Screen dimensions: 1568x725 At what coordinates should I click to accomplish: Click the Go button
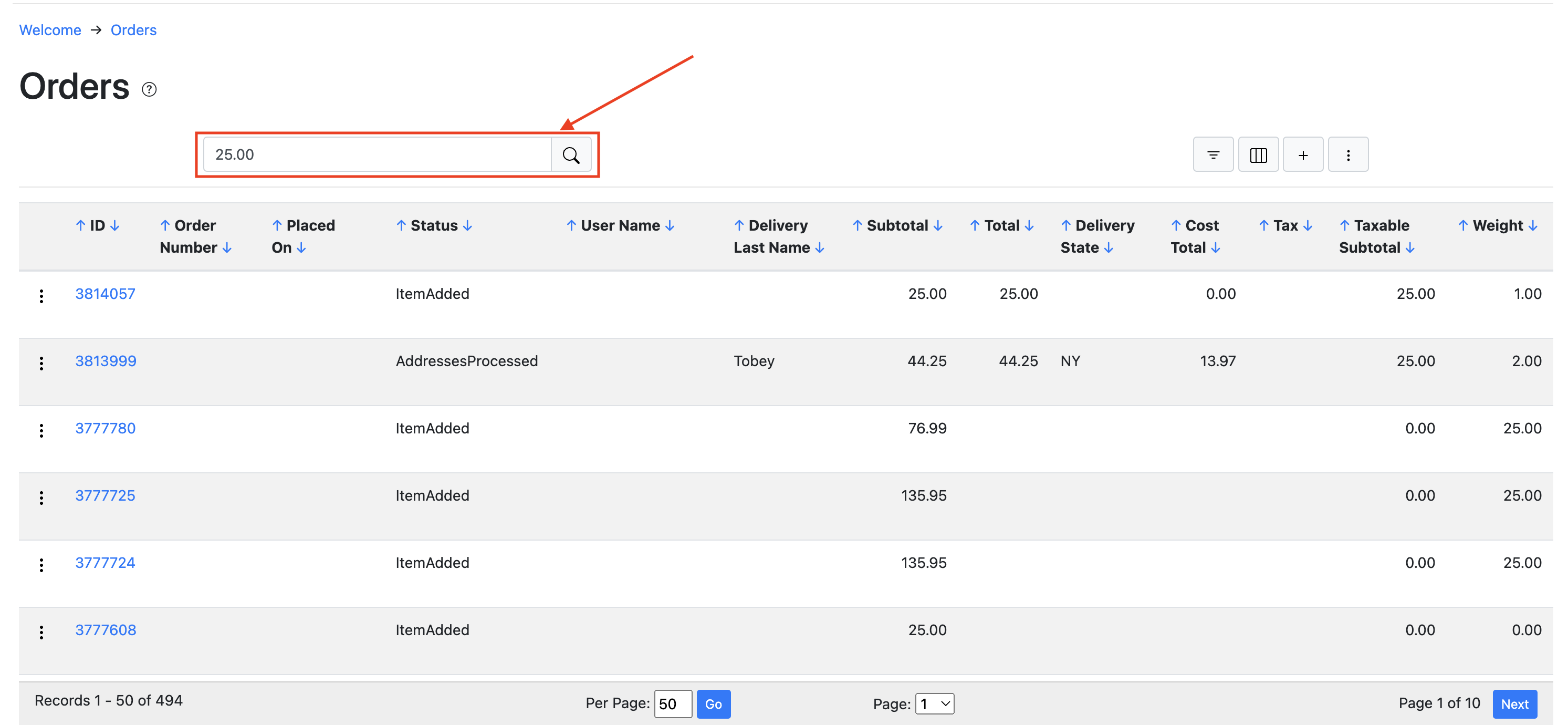point(714,705)
